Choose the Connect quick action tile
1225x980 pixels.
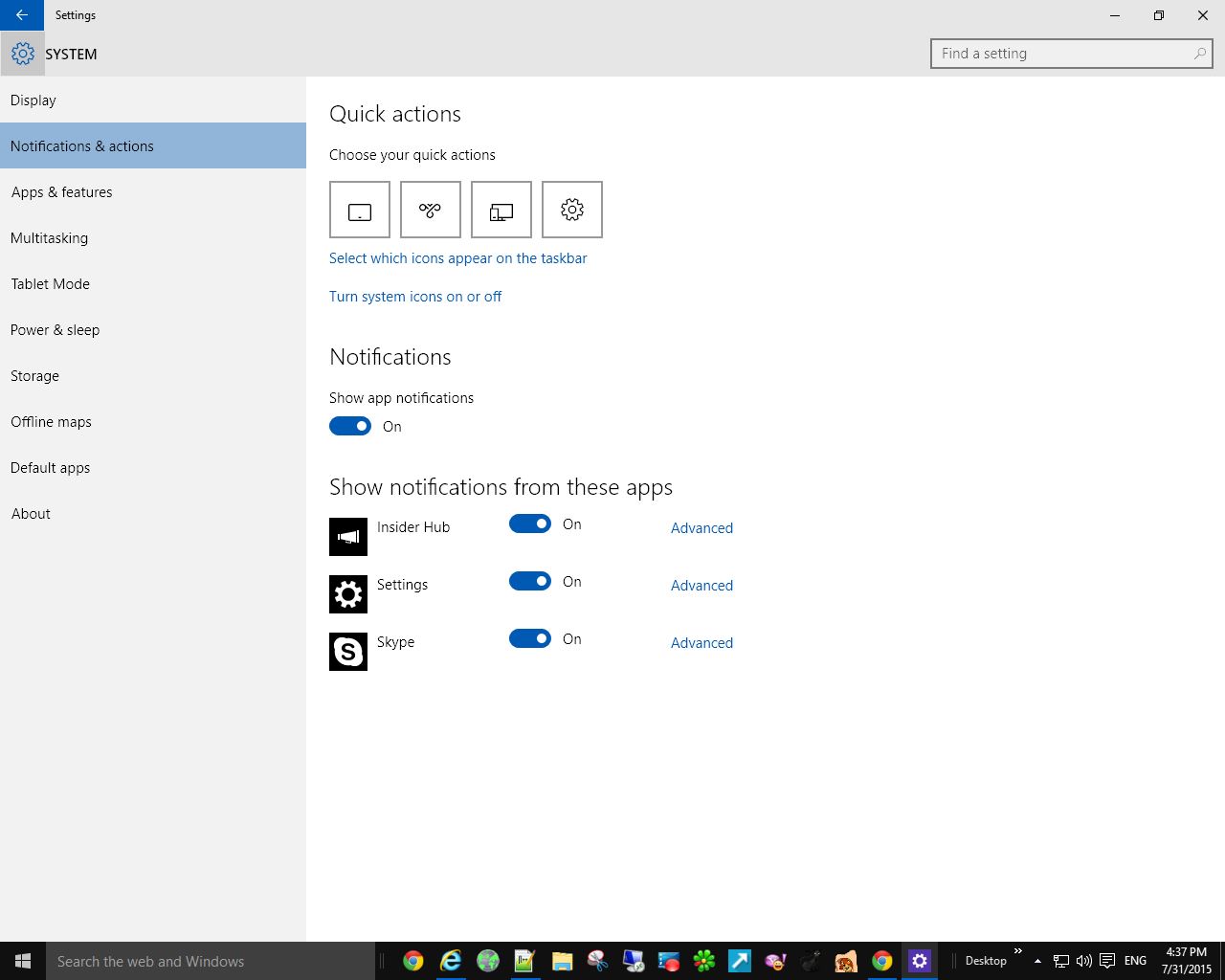pos(501,210)
